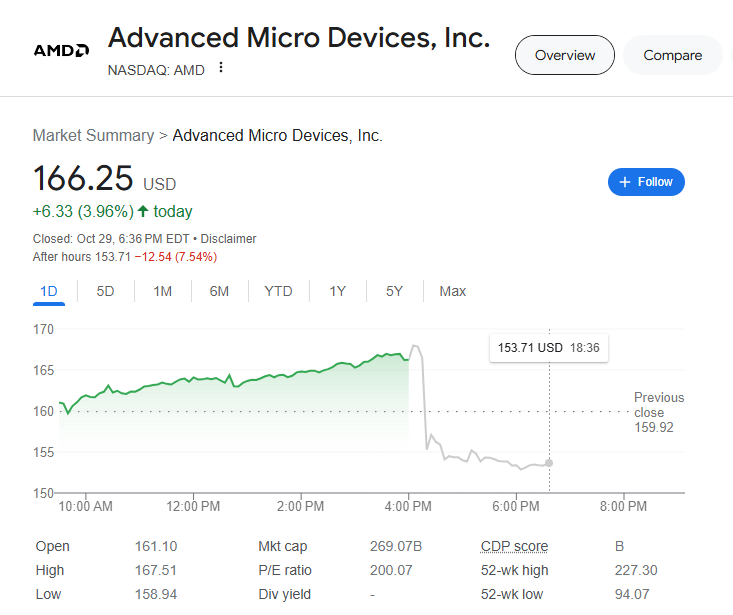Viewport: 733px width, 615px height.
Task: Switch chart to 5D range
Action: pyautogui.click(x=105, y=292)
